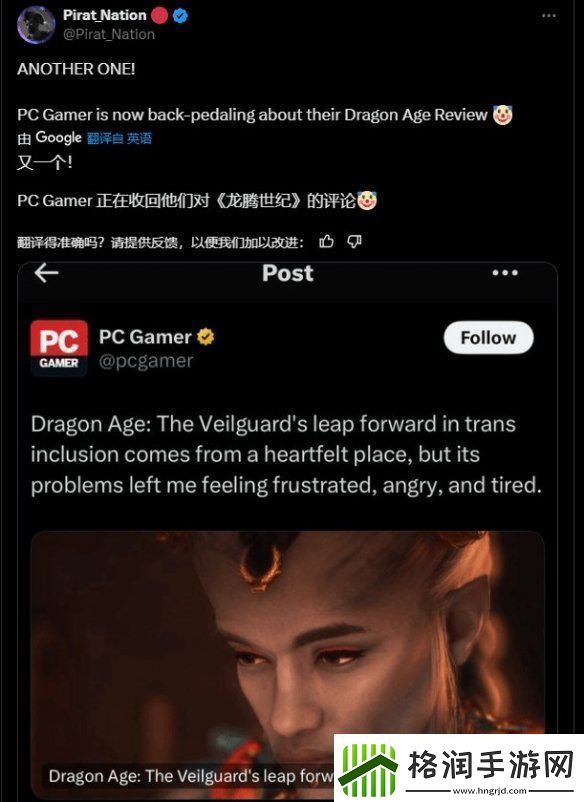Click the PC Gamer logo avatar
This screenshot has width=584, height=802.
(x=59, y=348)
